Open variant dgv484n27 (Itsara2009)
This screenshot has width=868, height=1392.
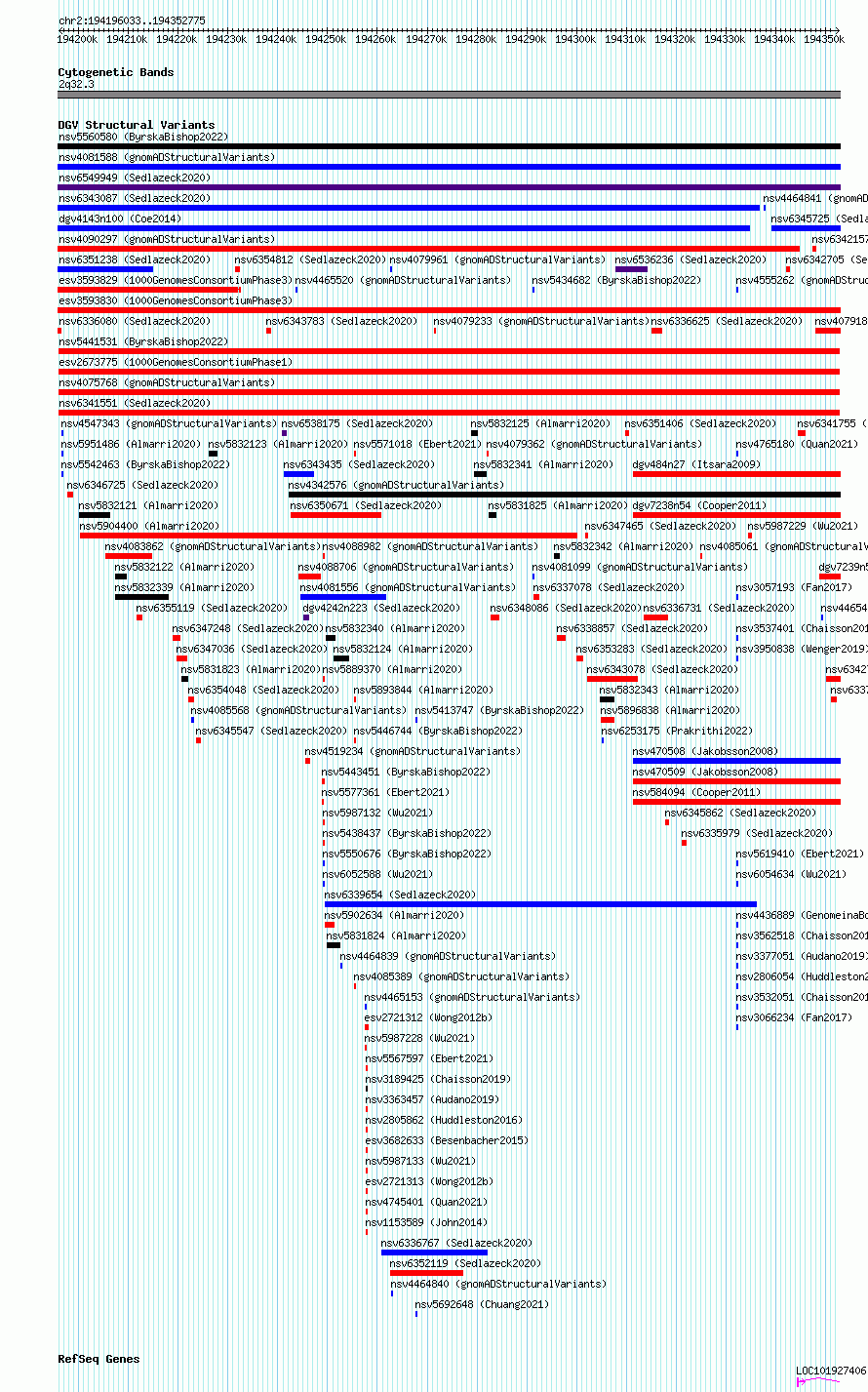click(x=696, y=464)
